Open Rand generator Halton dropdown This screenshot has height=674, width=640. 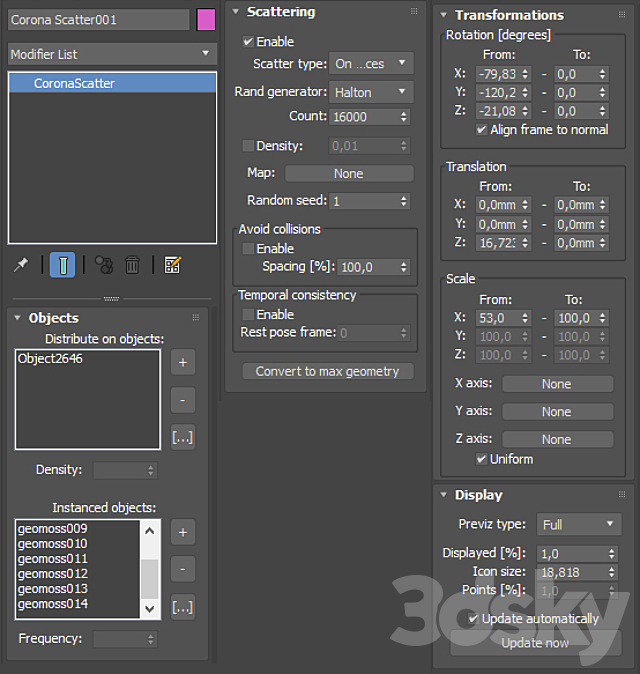371,92
